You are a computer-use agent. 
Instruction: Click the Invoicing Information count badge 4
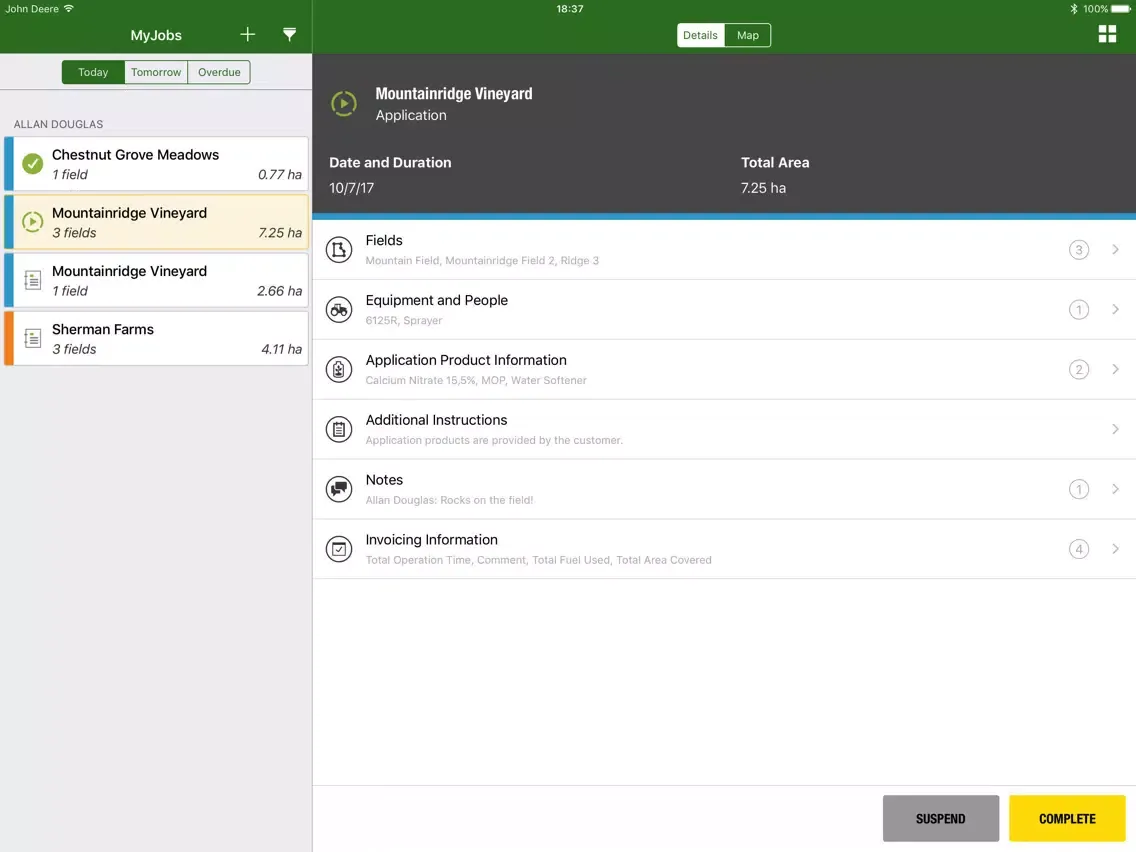[1079, 549]
